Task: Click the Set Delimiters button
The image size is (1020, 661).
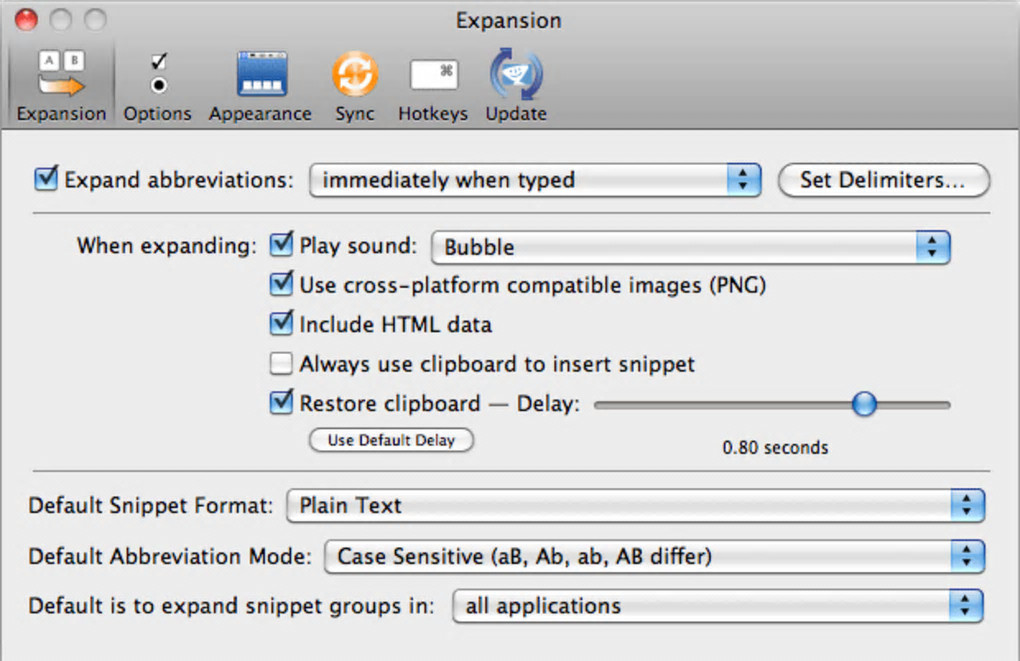Action: [883, 180]
